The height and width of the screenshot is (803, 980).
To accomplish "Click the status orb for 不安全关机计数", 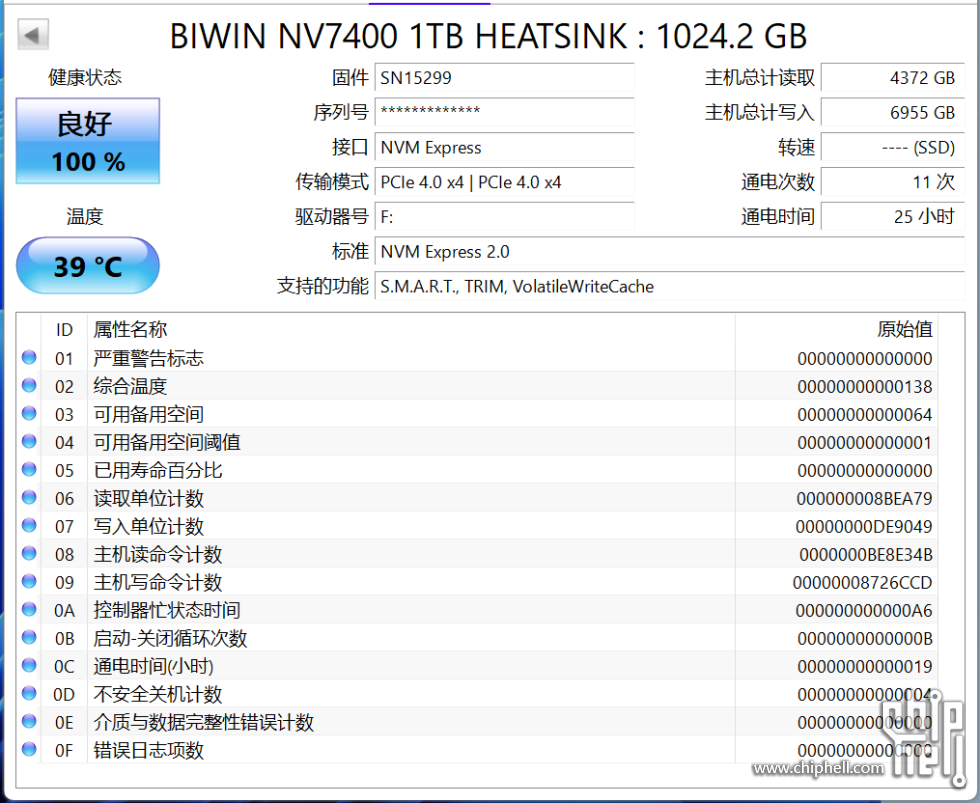I will pyautogui.click(x=29, y=694).
